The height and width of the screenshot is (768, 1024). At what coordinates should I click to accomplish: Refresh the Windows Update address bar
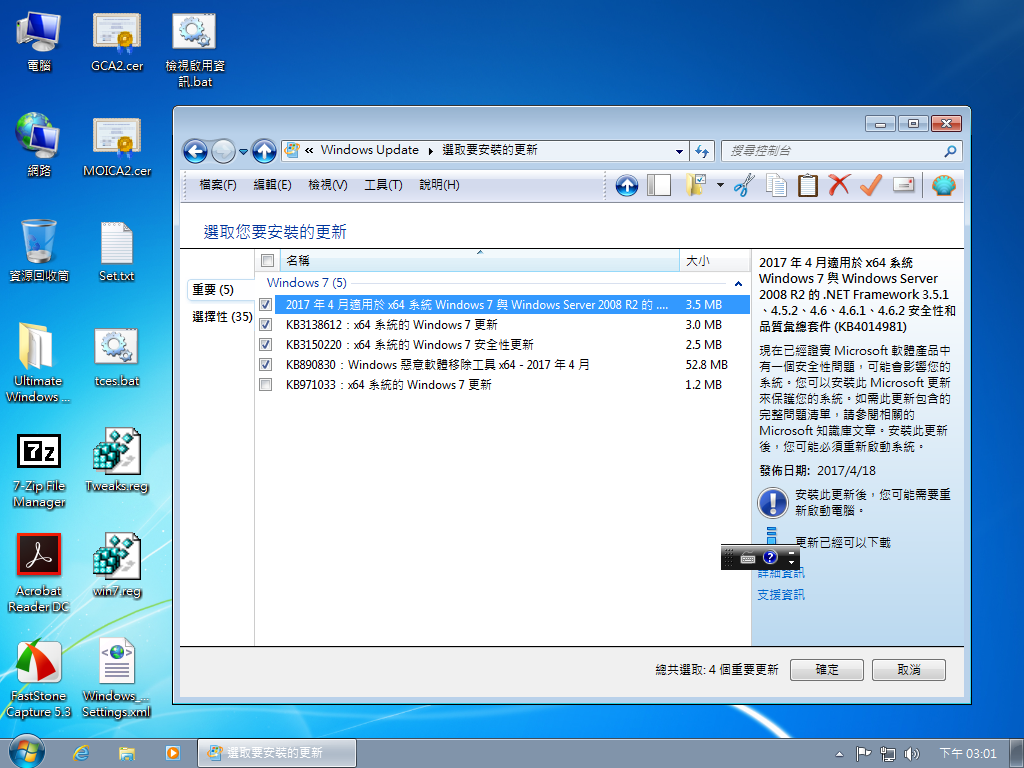702,151
